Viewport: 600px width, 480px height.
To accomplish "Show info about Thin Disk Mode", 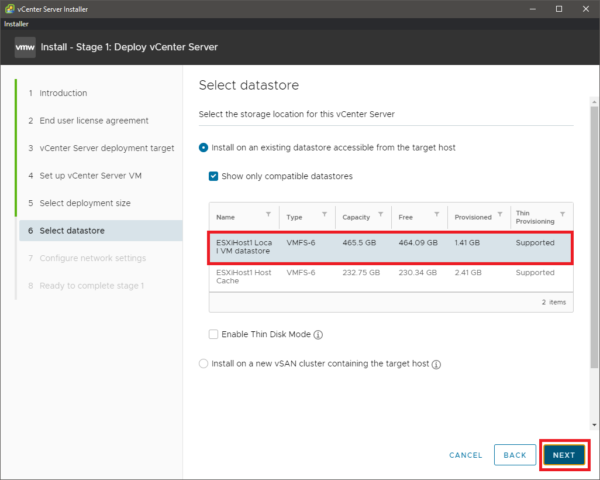I will 318,335.
